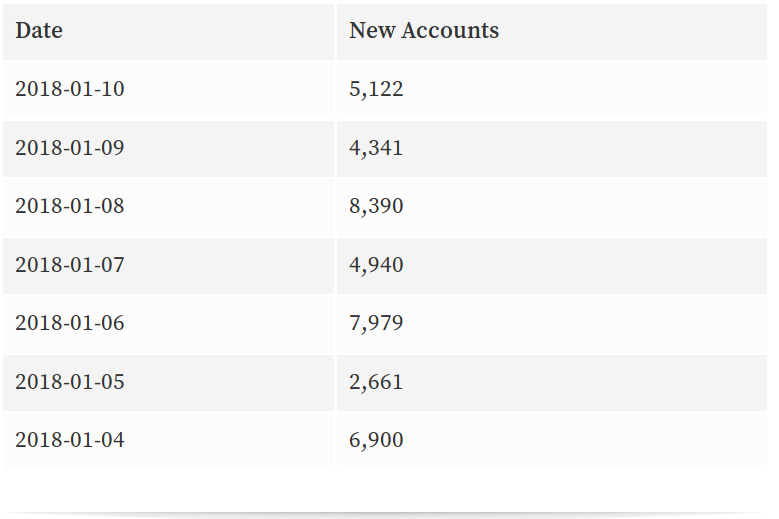The height and width of the screenshot is (519, 779).
Task: Click the divider between Date and New Accounts headers
Action: (335, 31)
